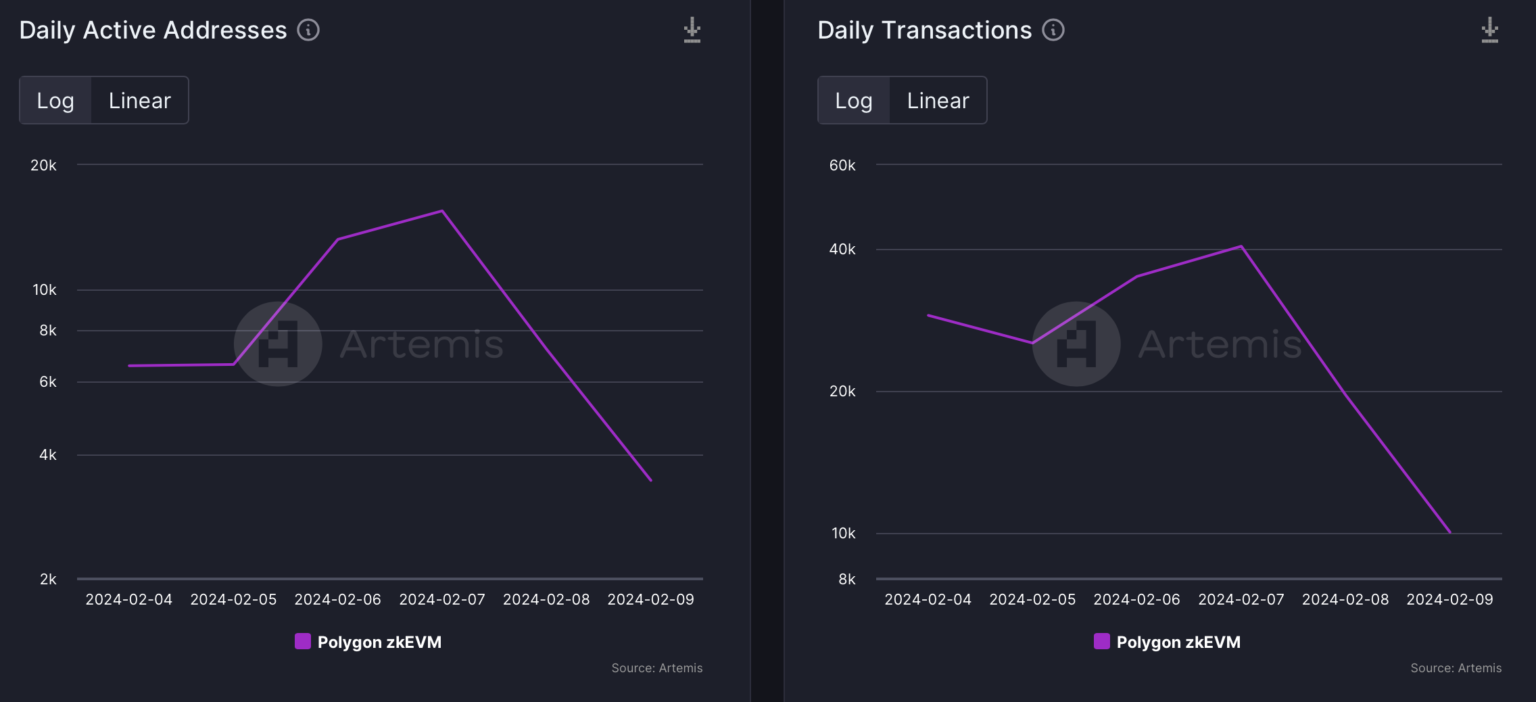This screenshot has width=1536, height=702.
Task: Switch Daily Active Addresses chart to Linear
Action: 140,100
